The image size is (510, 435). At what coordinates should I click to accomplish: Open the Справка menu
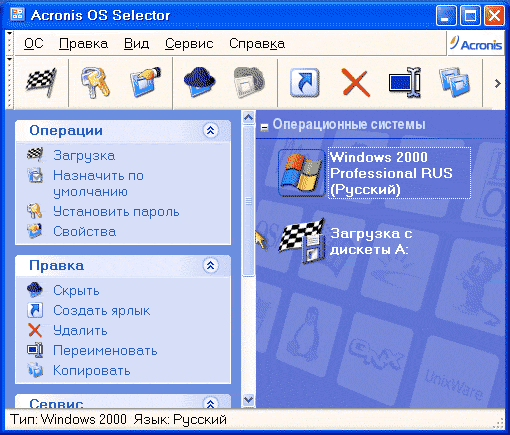257,44
